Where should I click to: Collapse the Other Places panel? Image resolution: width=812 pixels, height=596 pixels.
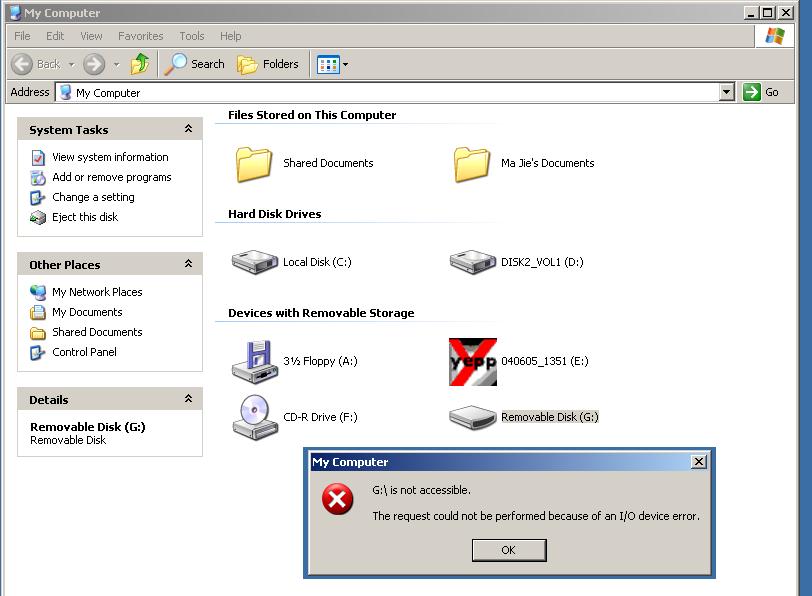point(188,264)
